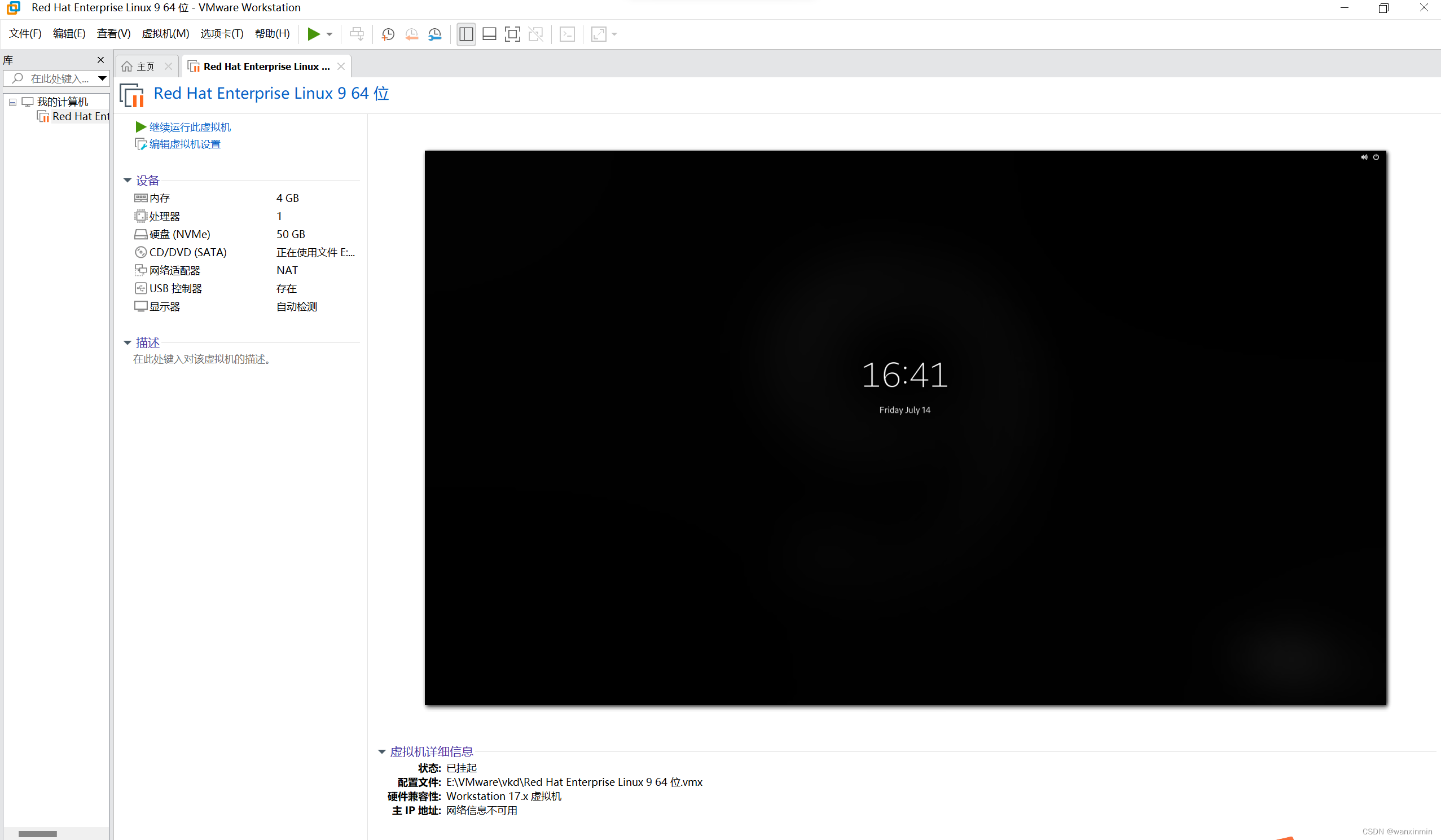Click the 显示器 display device row
1441x840 pixels.
[x=246, y=307]
